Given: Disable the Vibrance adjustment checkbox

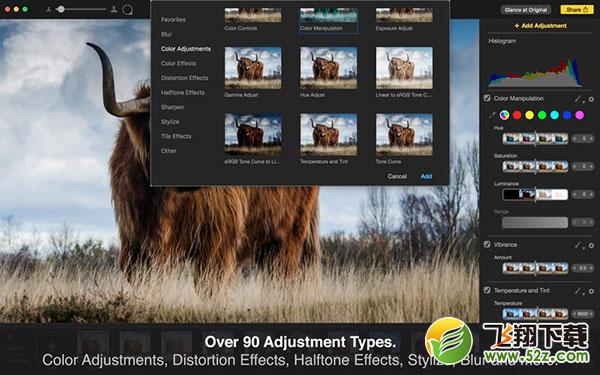Looking at the screenshot, I should click(x=487, y=244).
